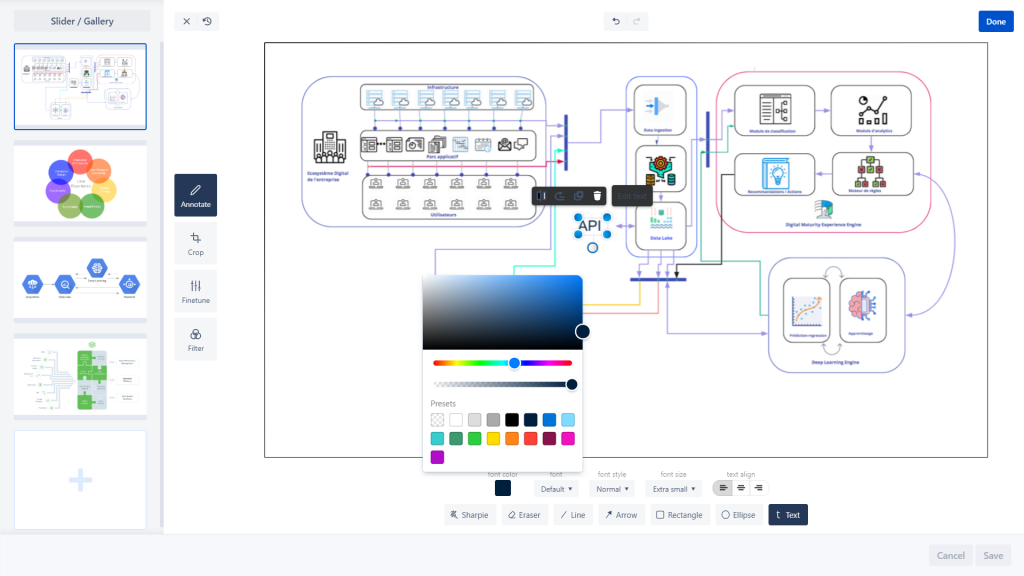The width and height of the screenshot is (1024, 576).
Task: Delete the selected annotation with the trash icon
Action: pos(597,196)
